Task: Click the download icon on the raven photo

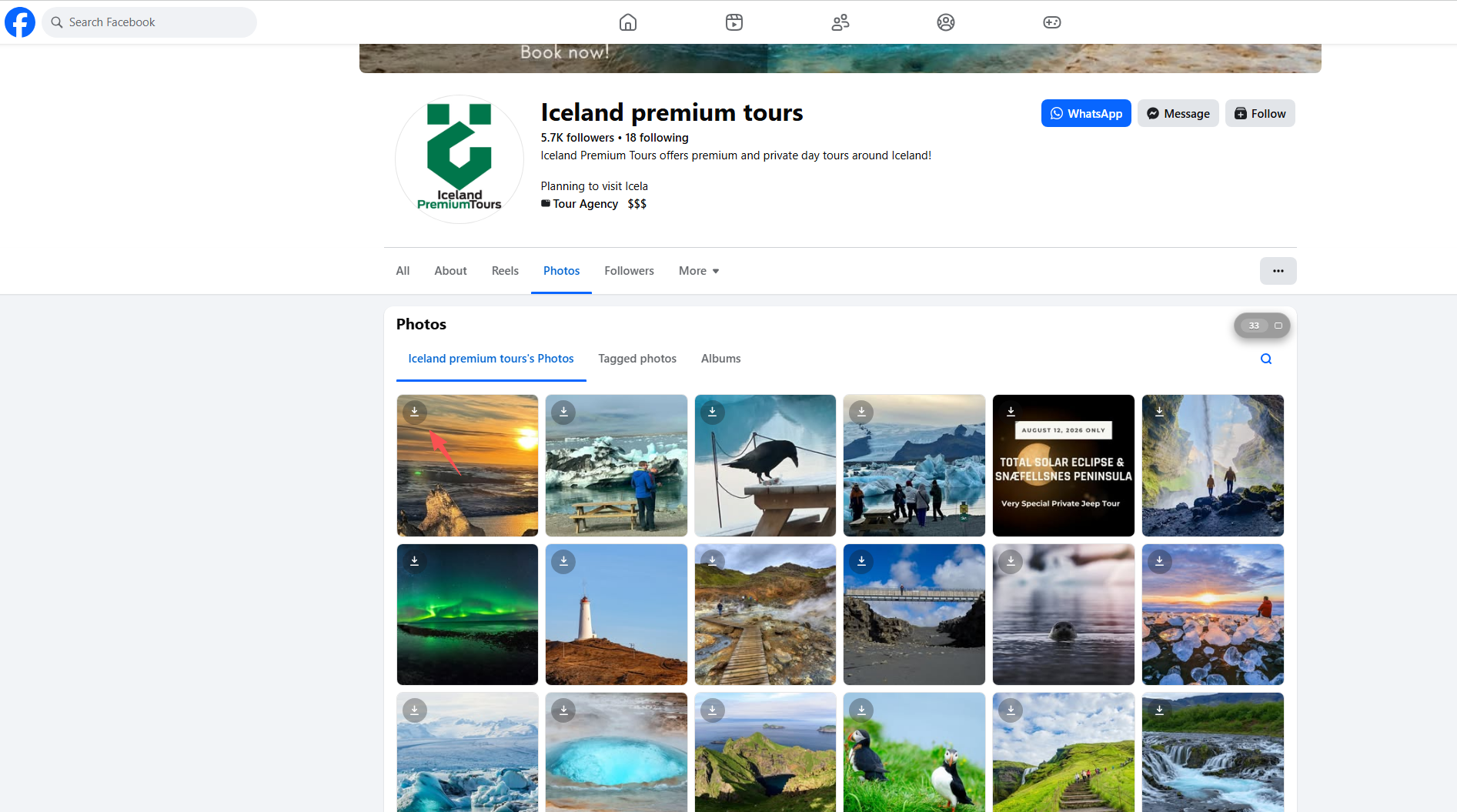Action: pos(713,412)
